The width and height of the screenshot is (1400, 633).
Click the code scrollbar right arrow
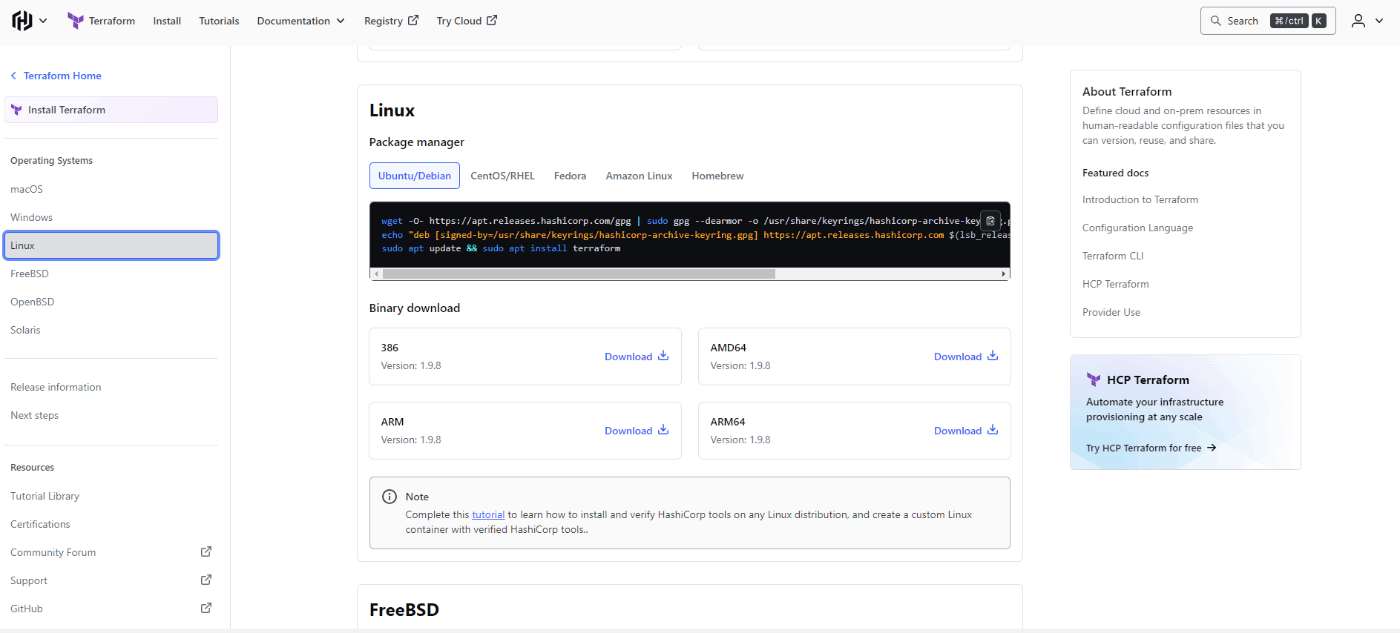tap(1004, 273)
